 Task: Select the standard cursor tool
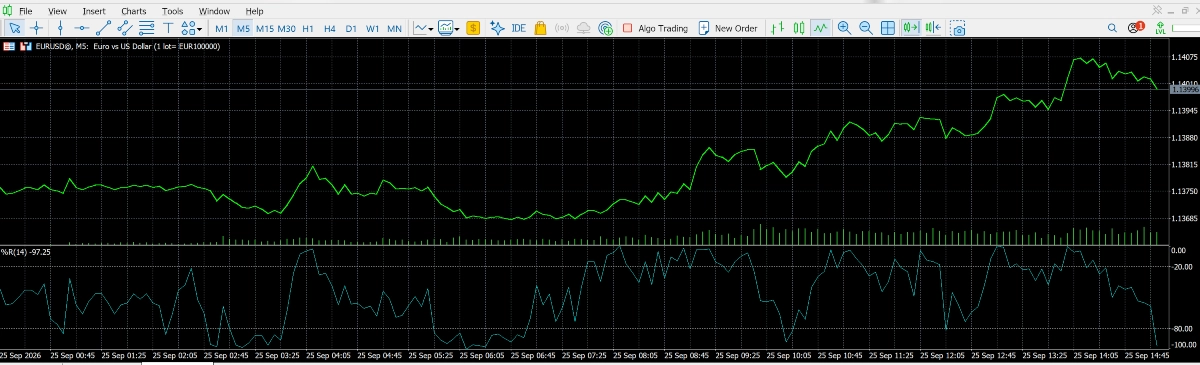tap(14, 28)
